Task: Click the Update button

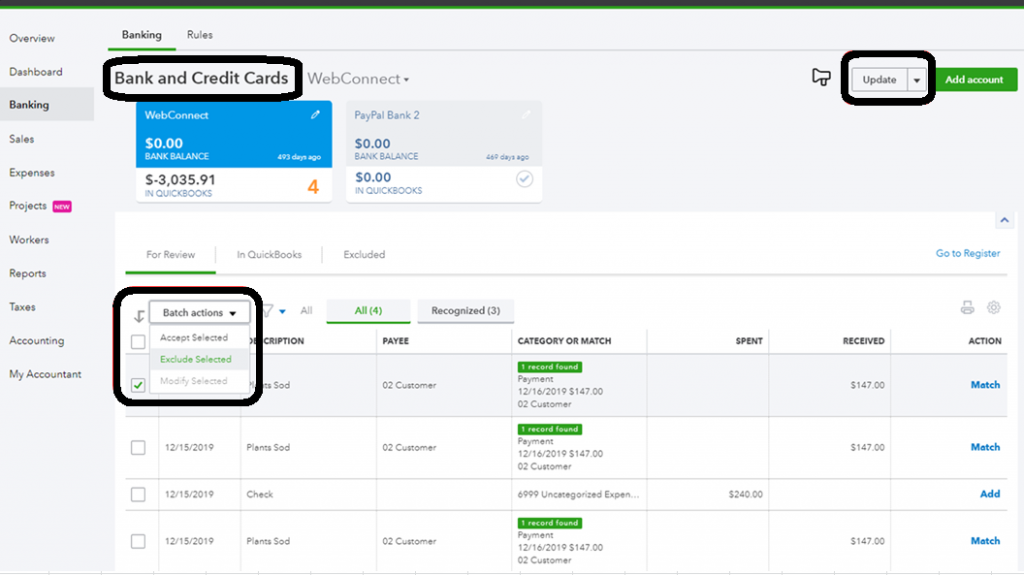Action: [879, 80]
